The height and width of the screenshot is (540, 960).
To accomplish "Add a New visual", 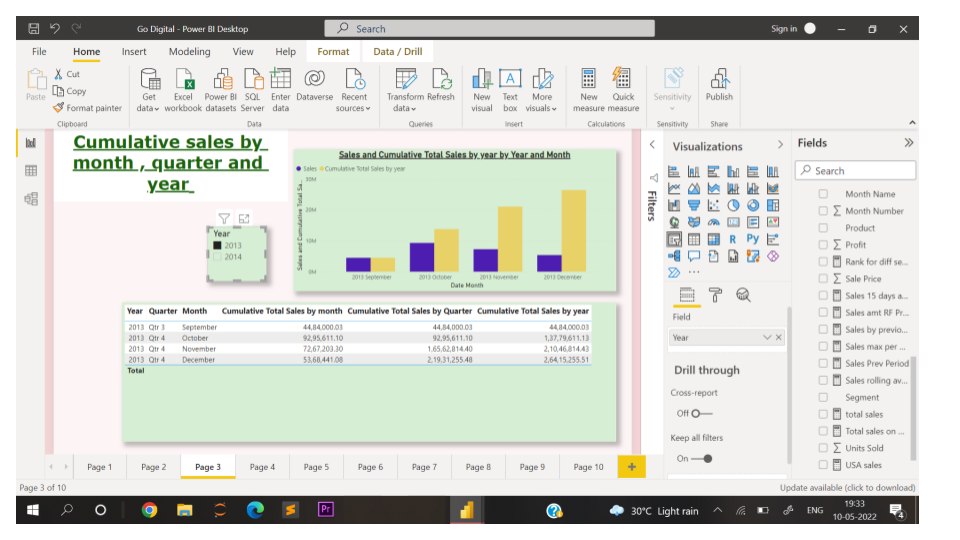I will click(482, 90).
